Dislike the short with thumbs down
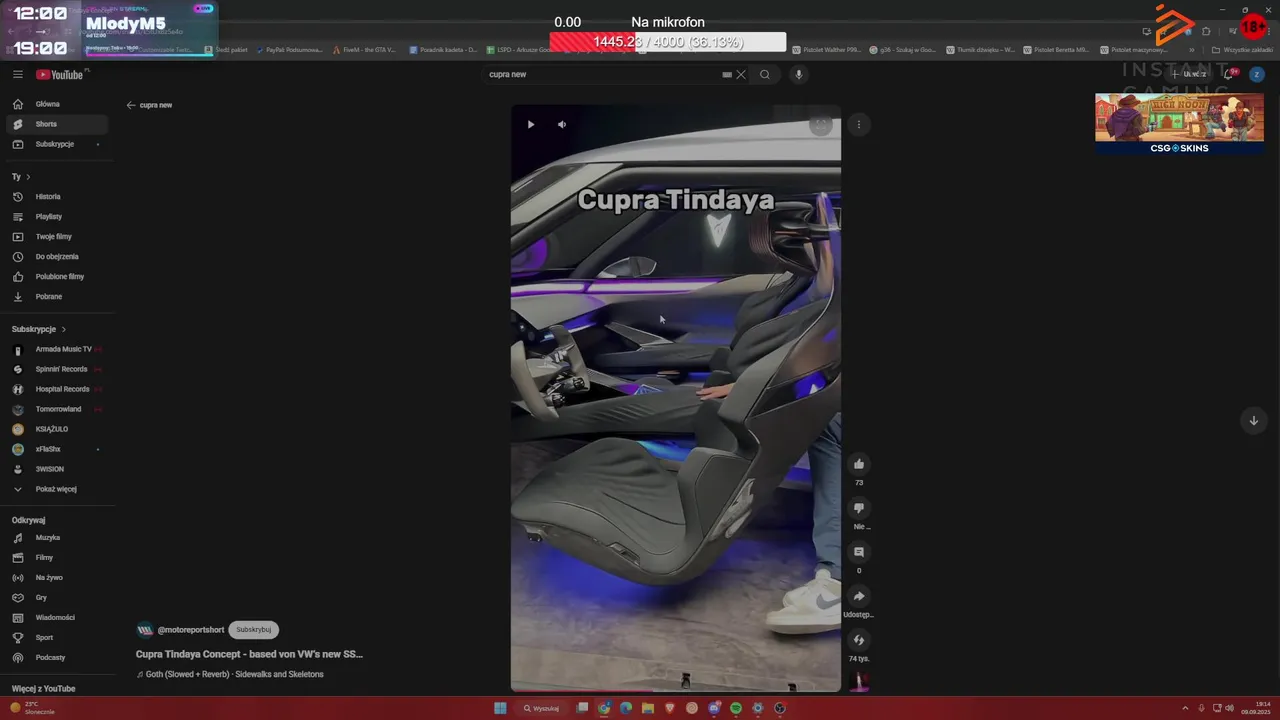 tap(858, 508)
